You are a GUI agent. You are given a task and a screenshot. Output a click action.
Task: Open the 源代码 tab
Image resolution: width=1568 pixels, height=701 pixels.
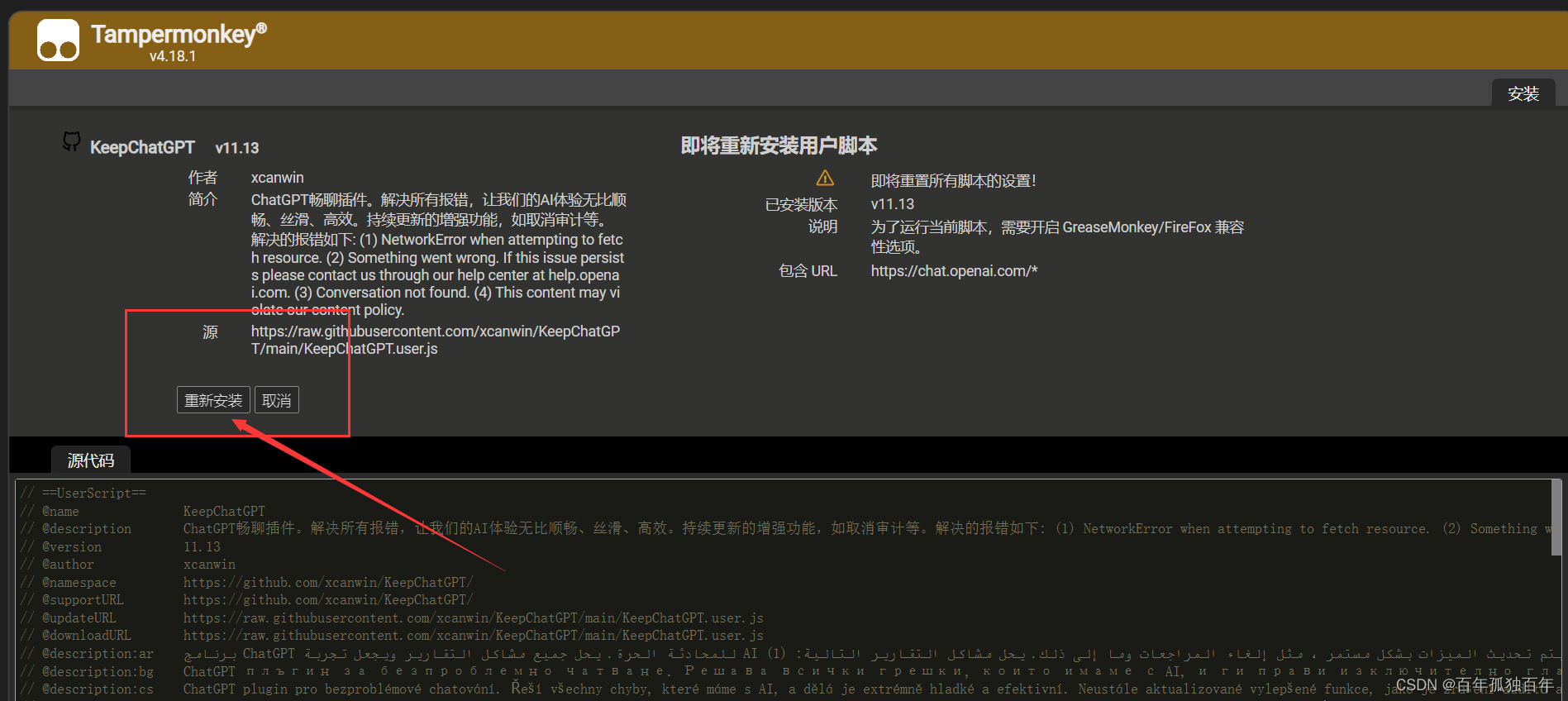[91, 460]
